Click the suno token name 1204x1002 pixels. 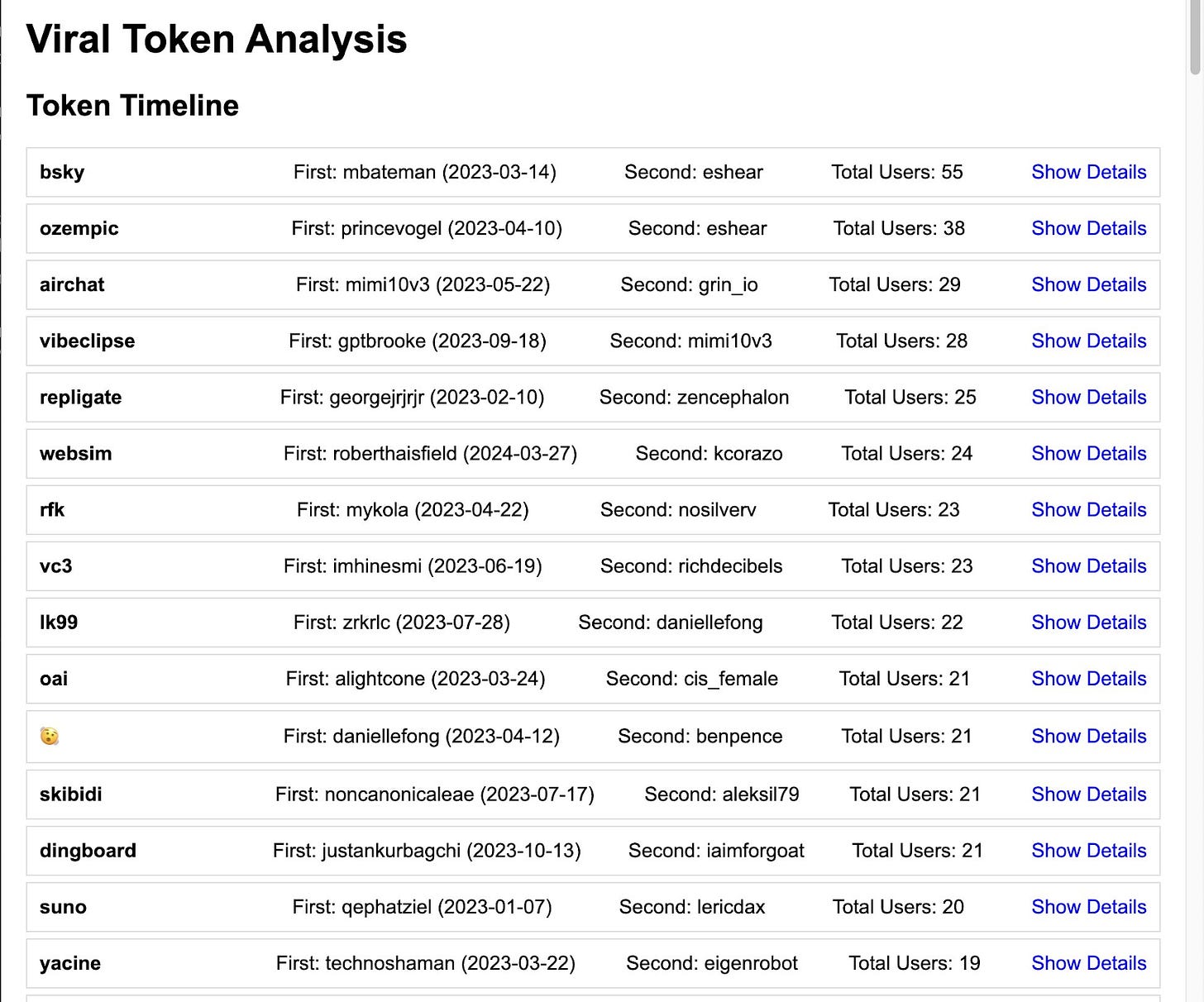click(63, 906)
